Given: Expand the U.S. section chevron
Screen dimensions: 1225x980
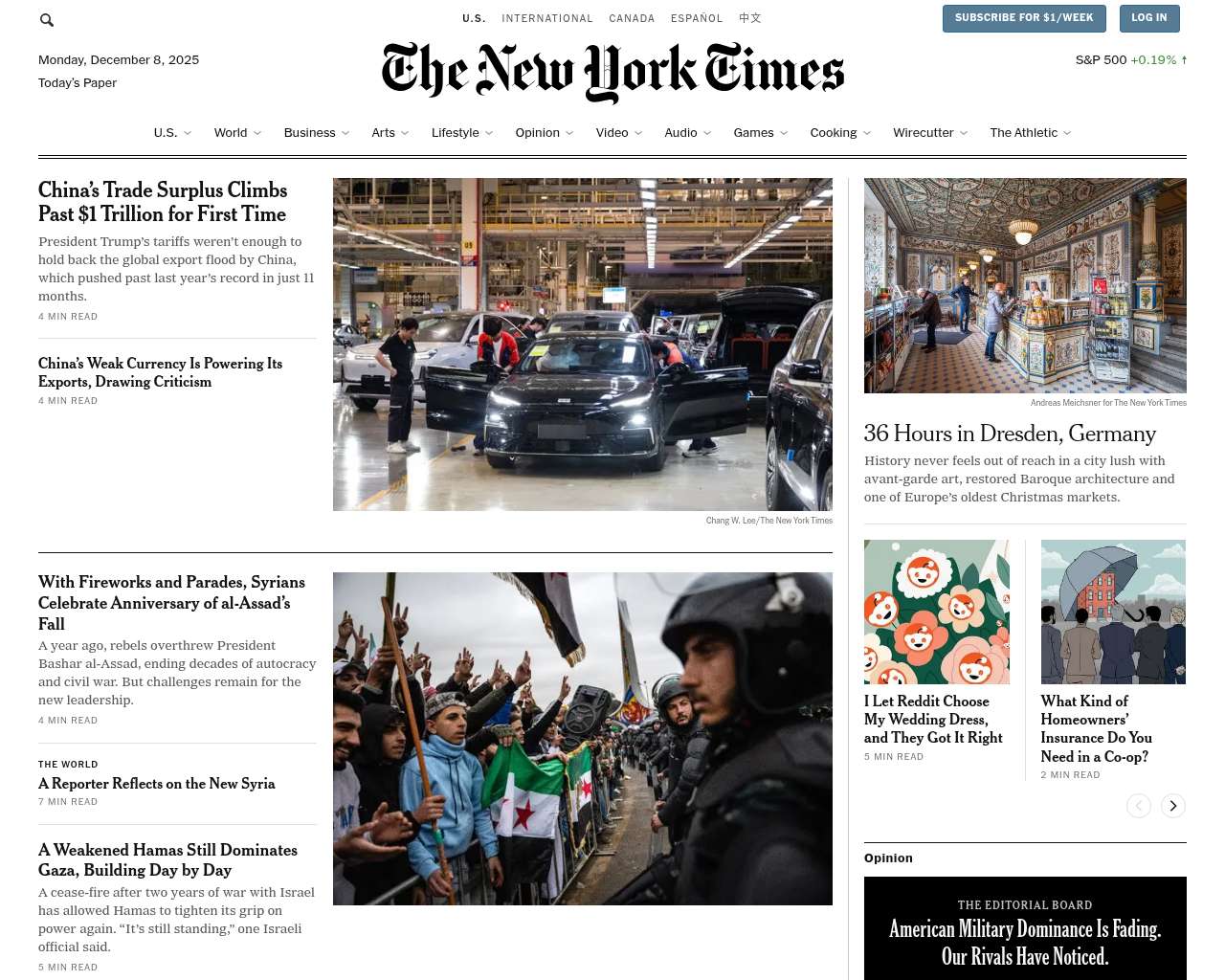Looking at the screenshot, I should coord(188,133).
